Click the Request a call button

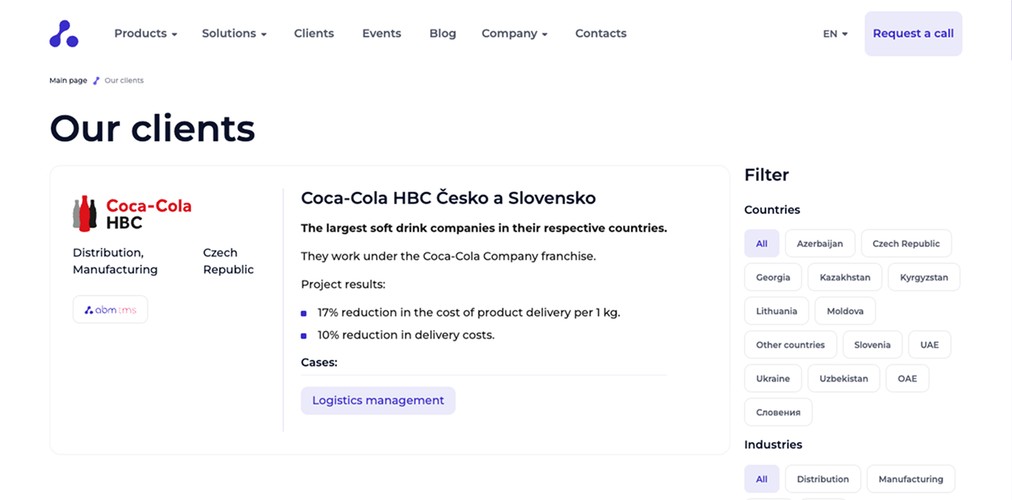(913, 34)
